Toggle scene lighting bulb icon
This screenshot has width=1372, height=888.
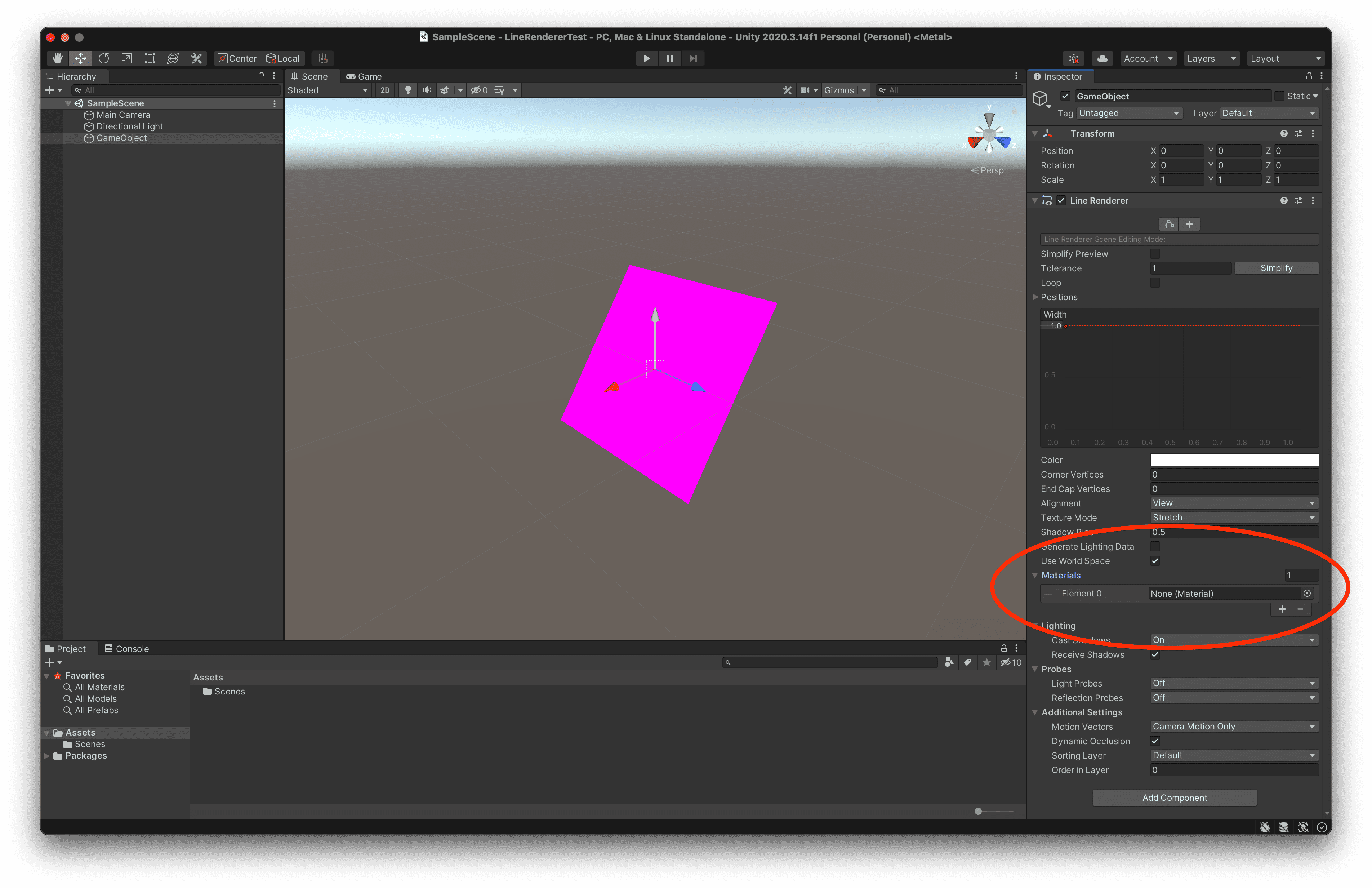[x=408, y=90]
